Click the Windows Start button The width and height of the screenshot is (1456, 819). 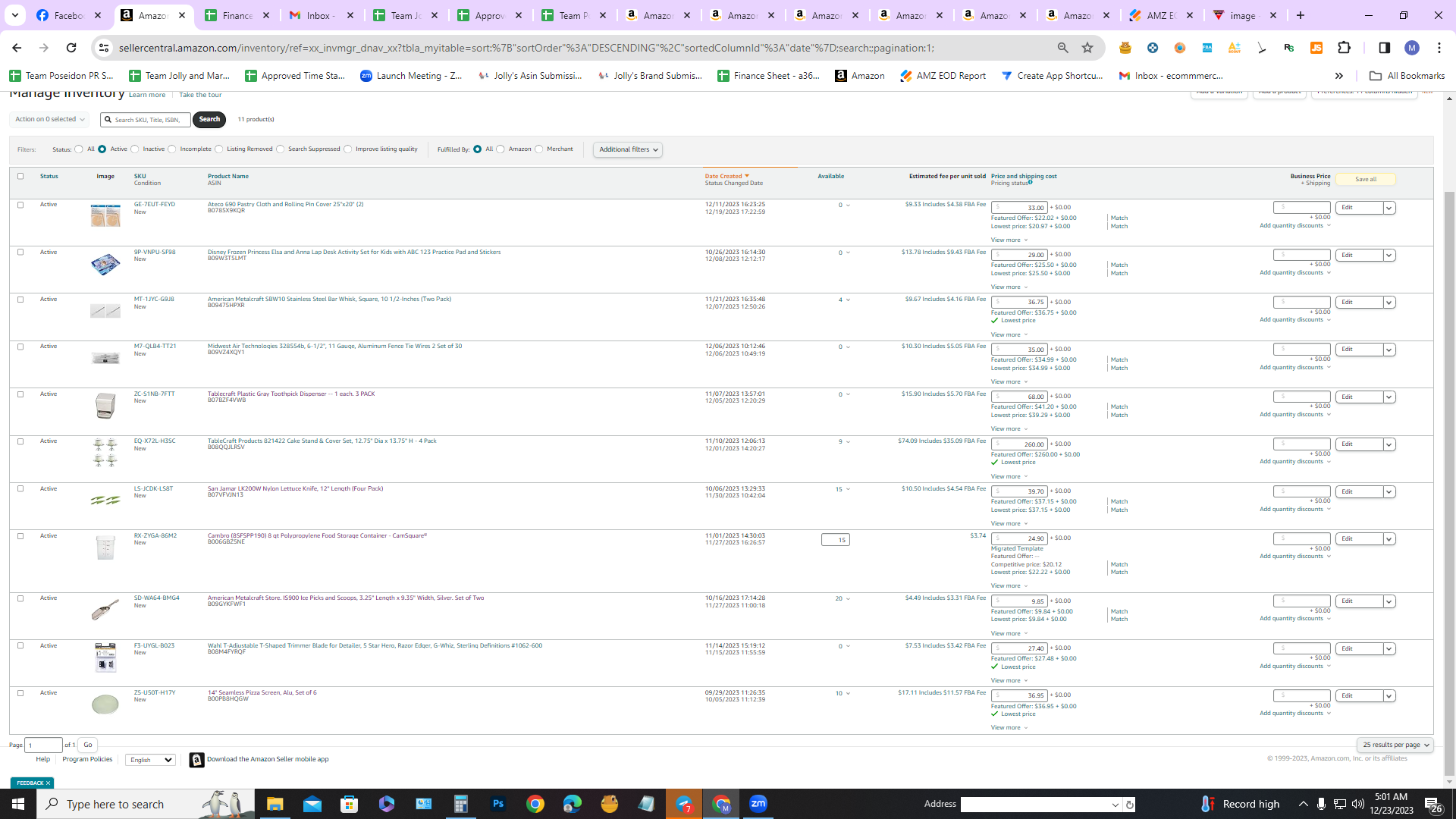18,804
